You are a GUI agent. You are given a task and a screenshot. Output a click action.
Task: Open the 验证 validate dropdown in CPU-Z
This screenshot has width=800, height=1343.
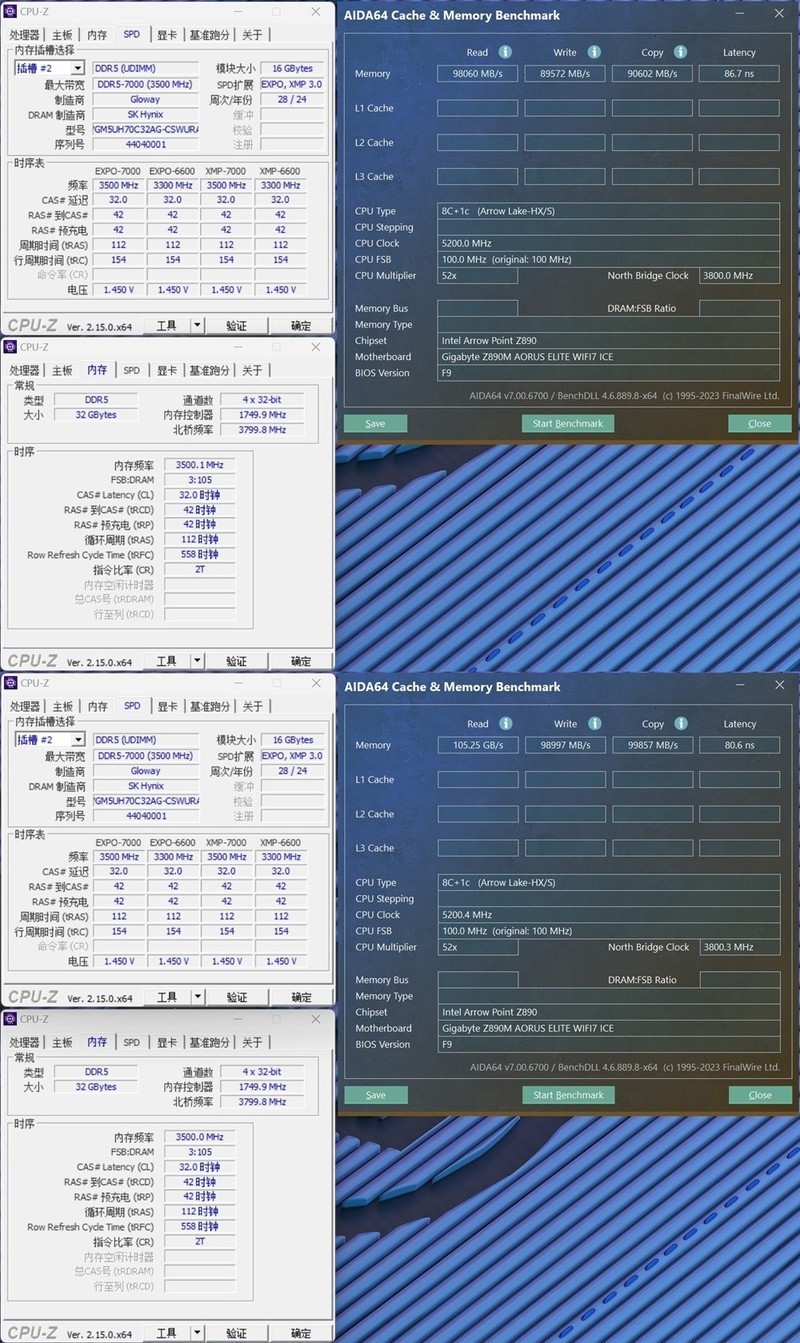(x=237, y=324)
